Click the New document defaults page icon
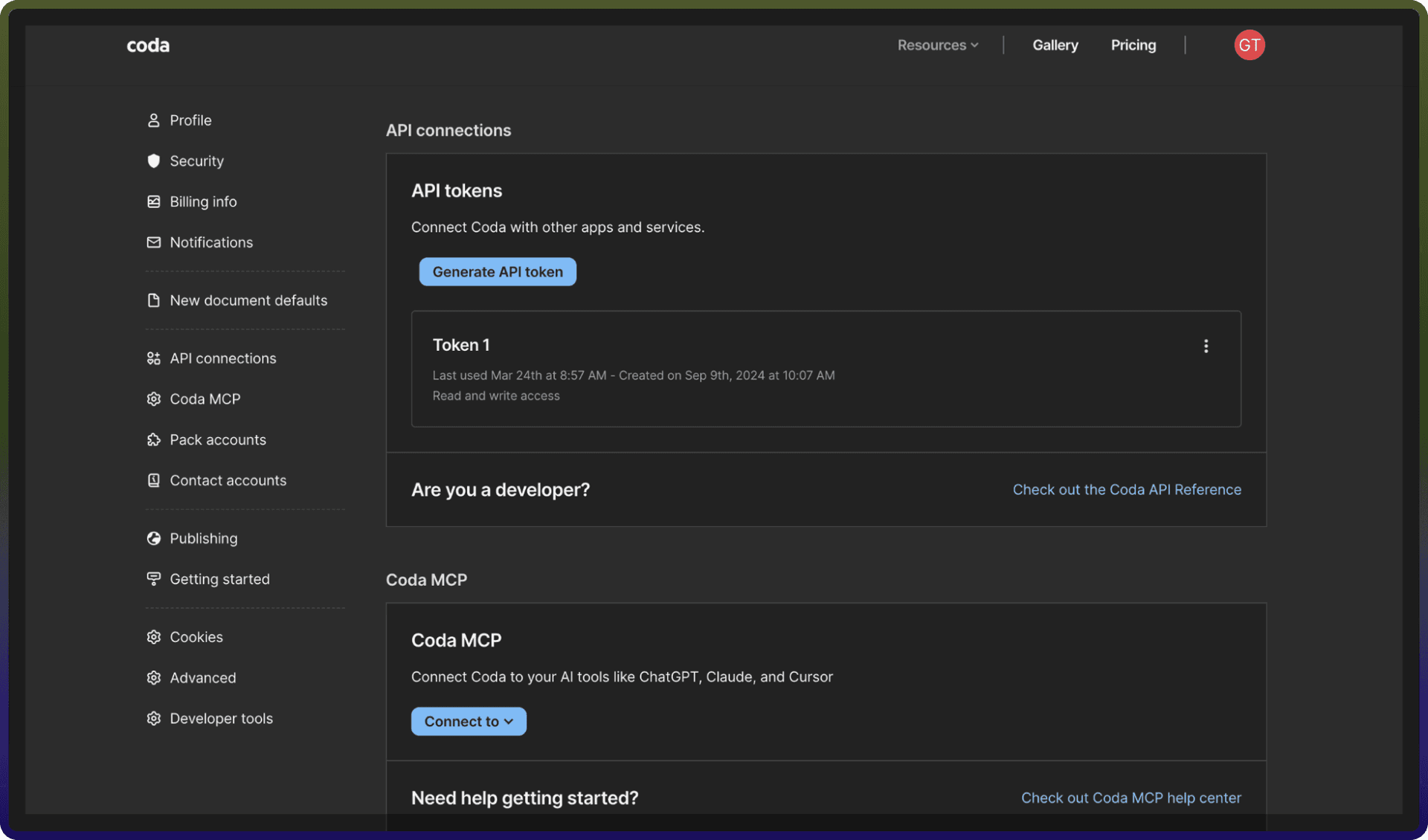This screenshot has height=840, width=1428. click(x=153, y=300)
